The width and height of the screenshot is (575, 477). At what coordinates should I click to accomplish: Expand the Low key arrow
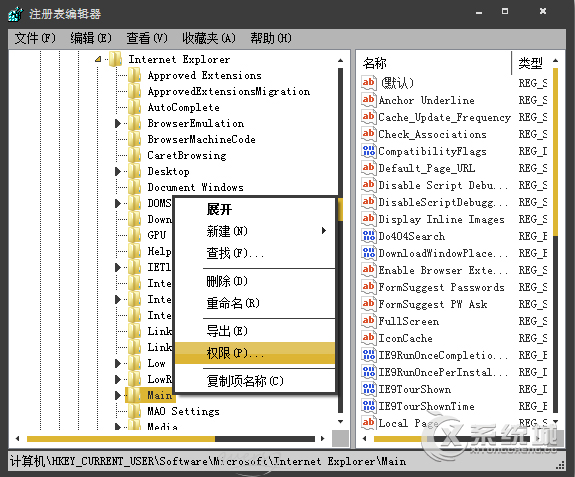click(x=118, y=363)
